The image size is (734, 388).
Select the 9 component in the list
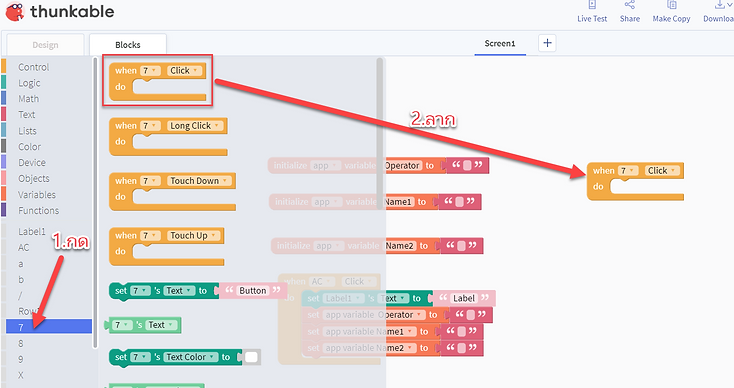pyautogui.click(x=21, y=359)
